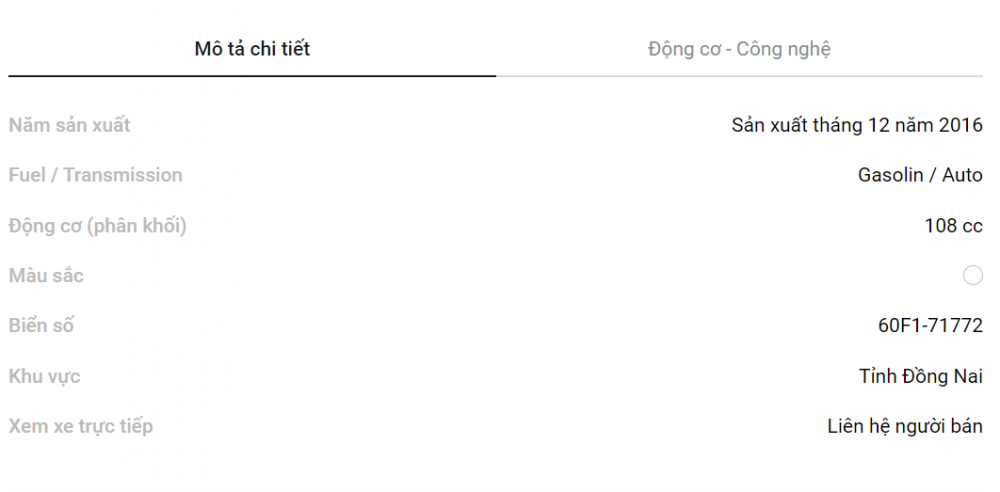Select the Năm sản xuất label
The width and height of the screenshot is (1000, 492).
pyautogui.click(x=70, y=125)
